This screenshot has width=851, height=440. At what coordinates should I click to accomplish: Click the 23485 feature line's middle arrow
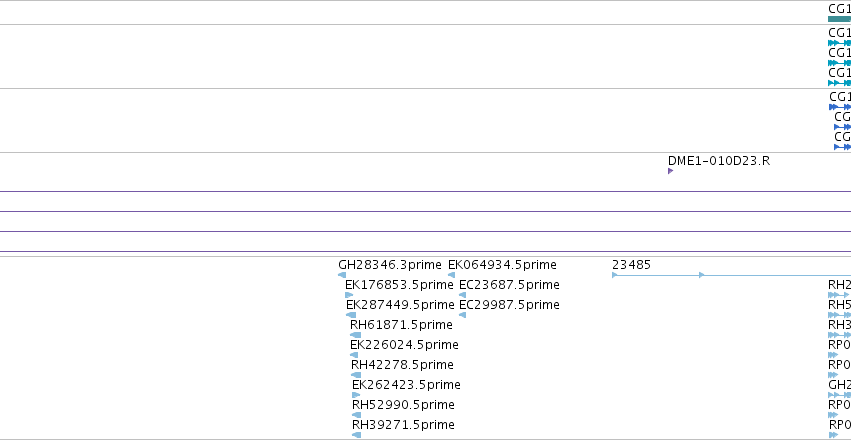click(x=701, y=275)
